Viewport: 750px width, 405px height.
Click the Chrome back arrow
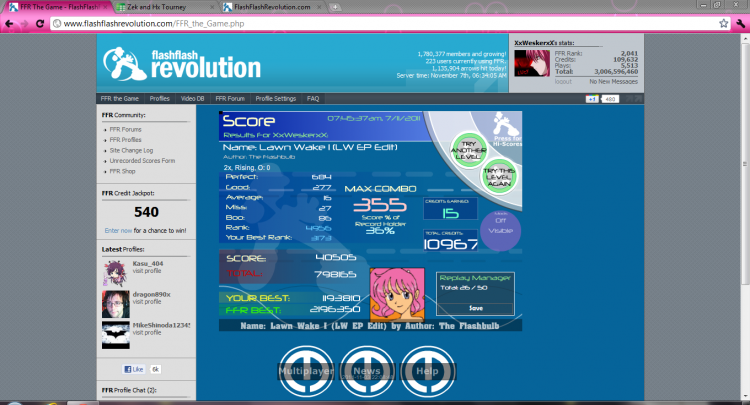tap(9, 23)
